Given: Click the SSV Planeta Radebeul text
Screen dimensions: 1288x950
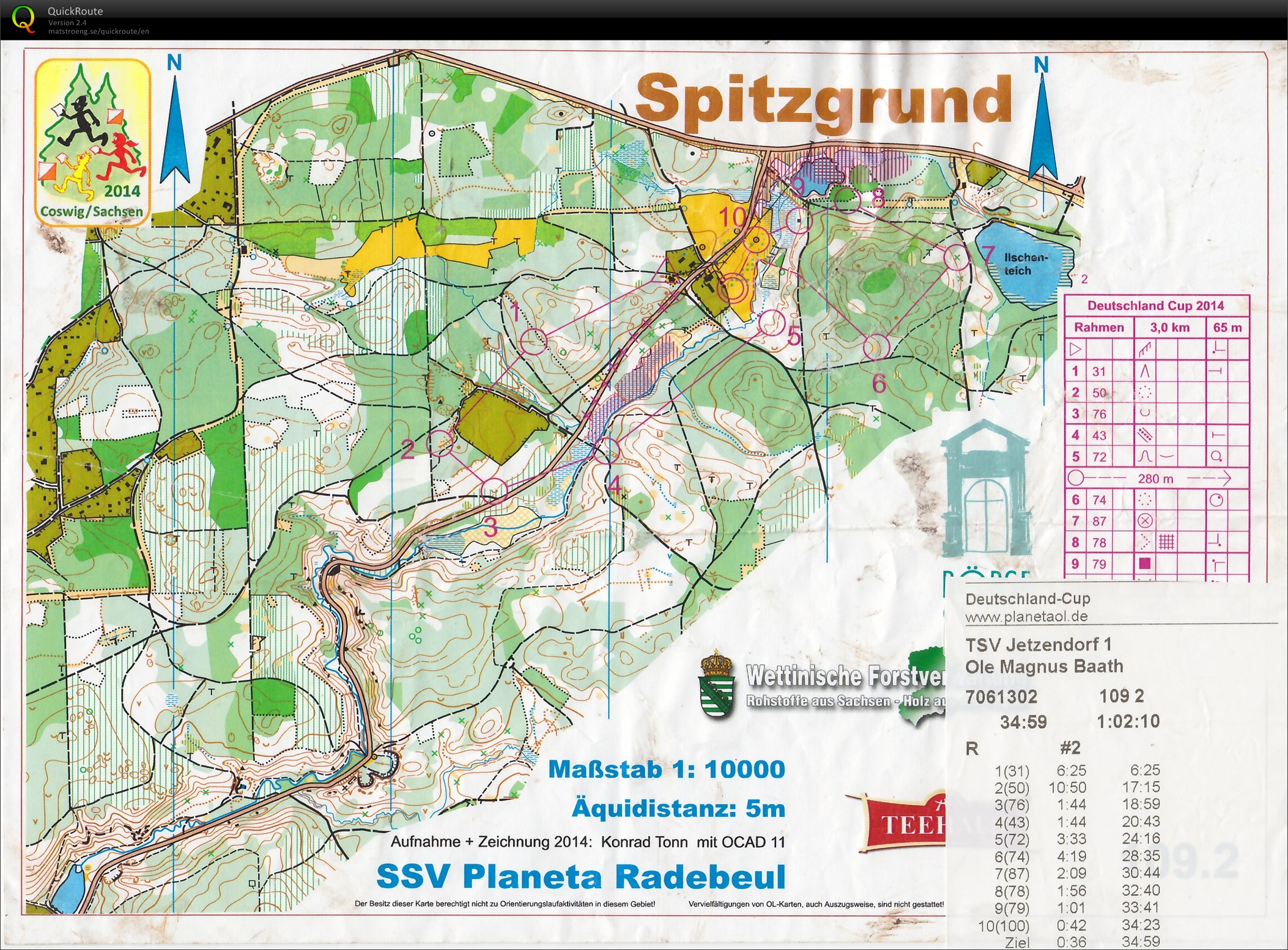Looking at the screenshot, I should coord(580,875).
